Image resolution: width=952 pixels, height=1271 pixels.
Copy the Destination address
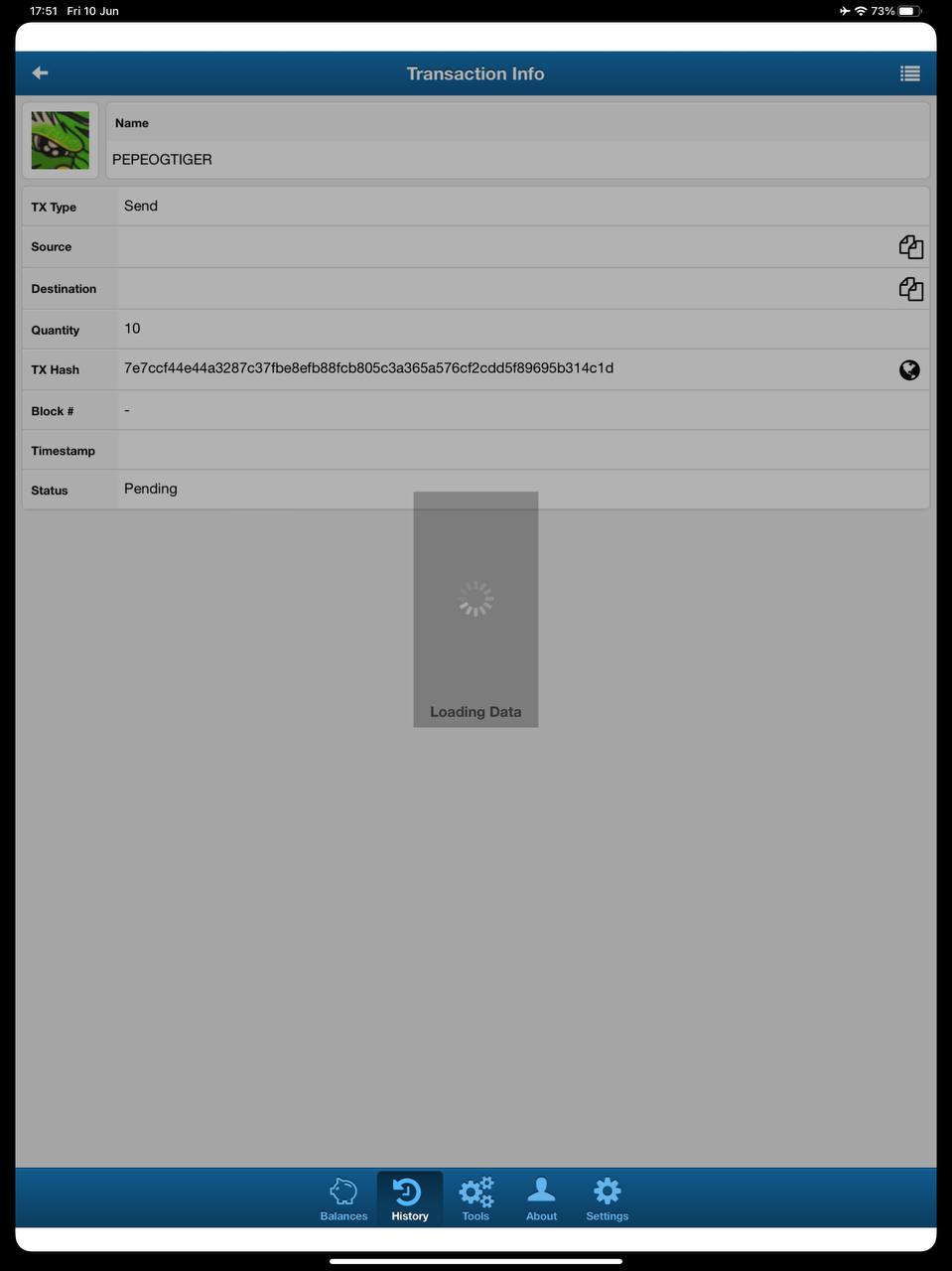[910, 289]
